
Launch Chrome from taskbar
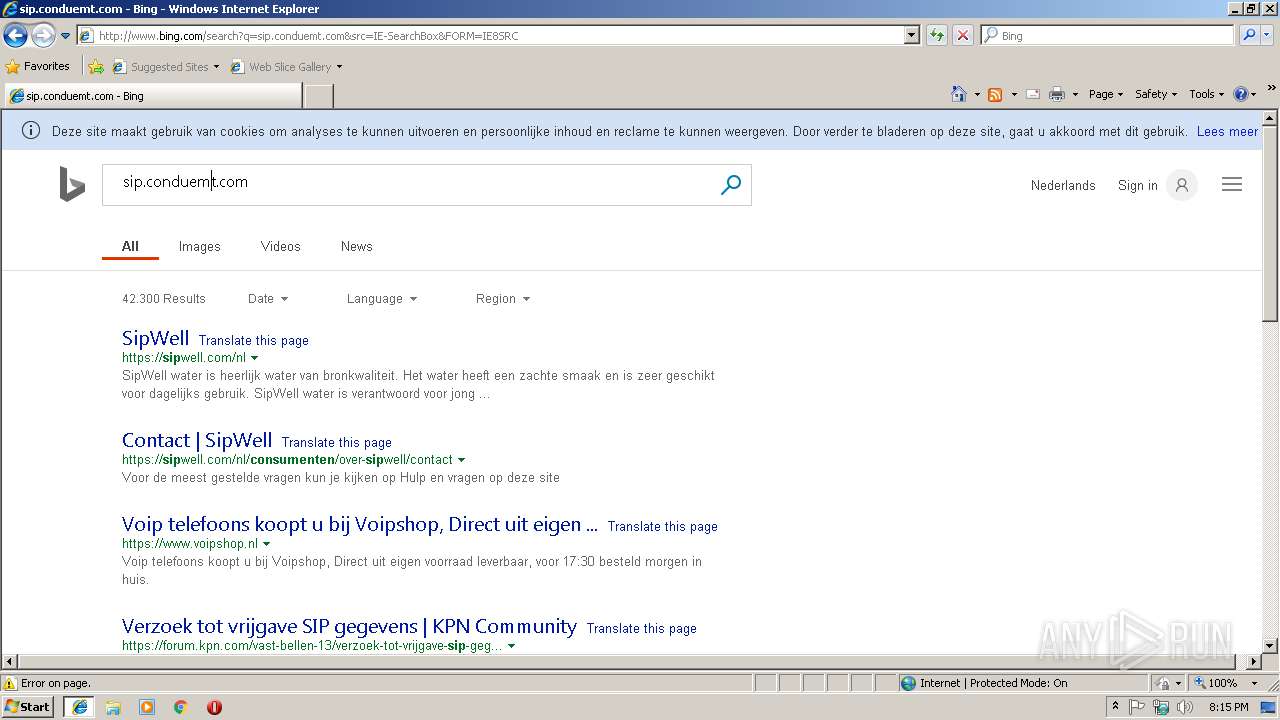click(180, 707)
